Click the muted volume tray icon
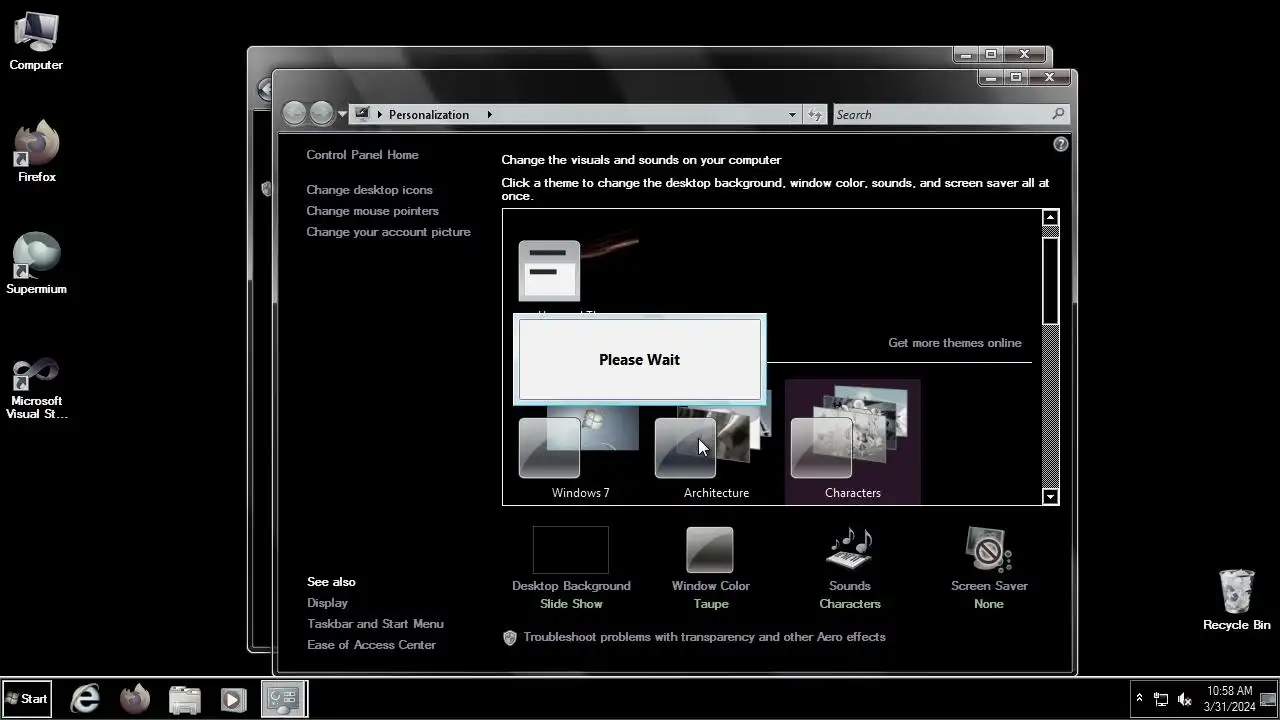 pos(1185,699)
